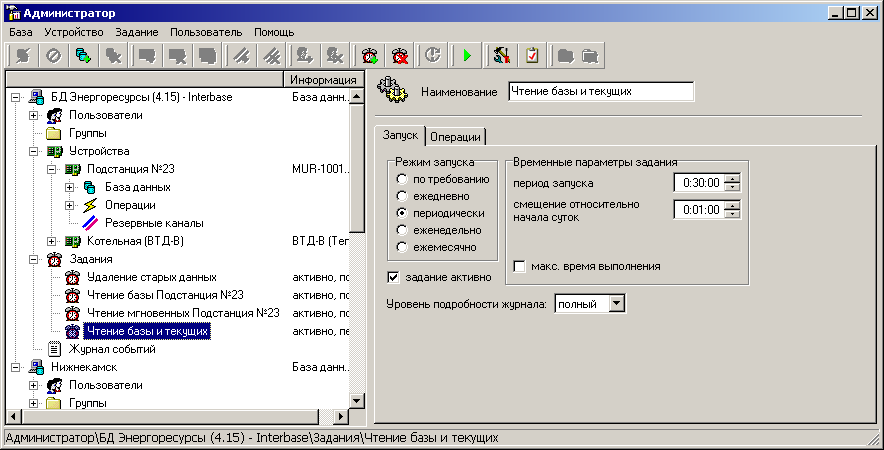Decrease период запуска with the down arrow
The width and height of the screenshot is (884, 450).
732,187
